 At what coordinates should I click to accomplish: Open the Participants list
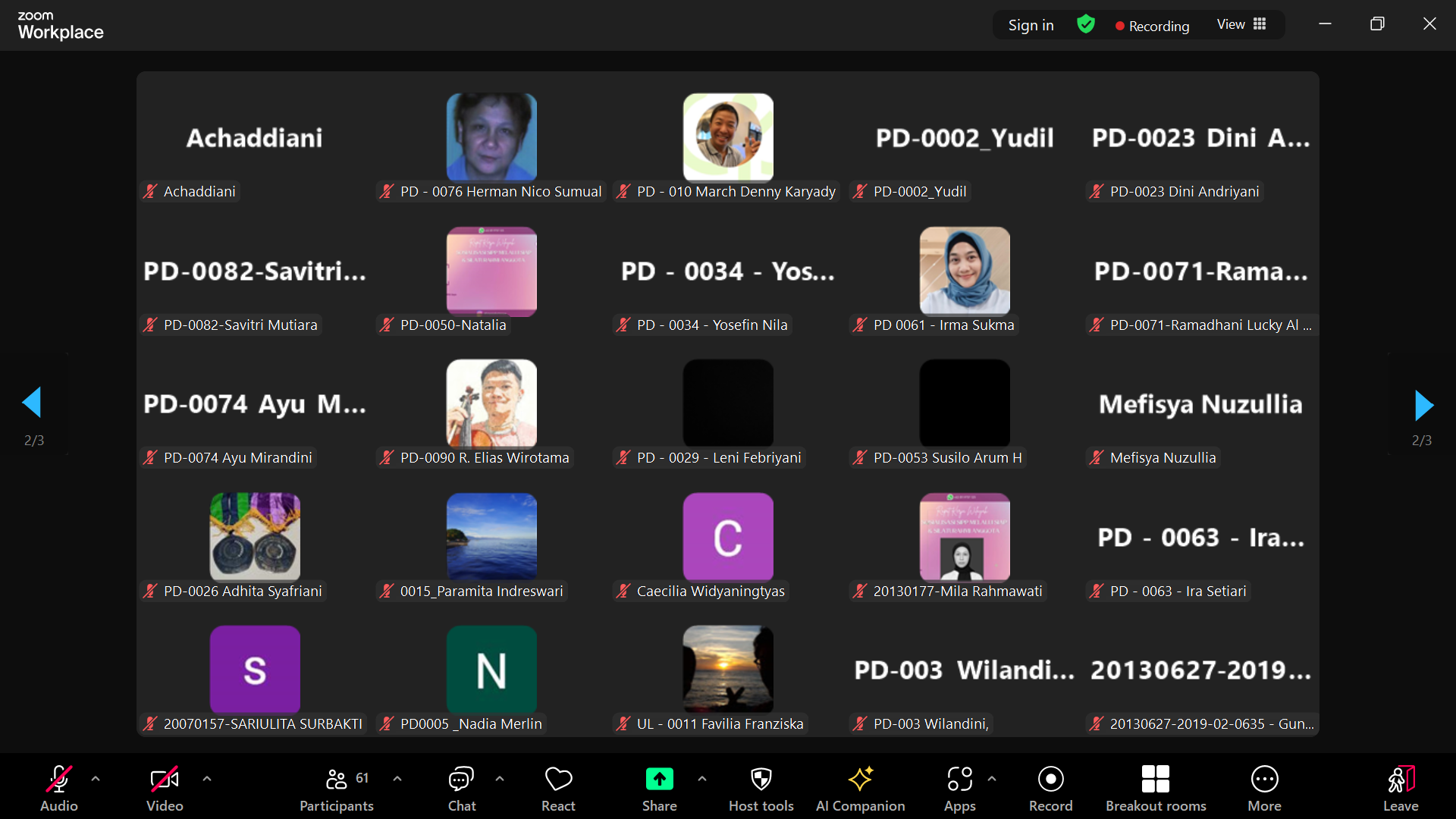(337, 788)
